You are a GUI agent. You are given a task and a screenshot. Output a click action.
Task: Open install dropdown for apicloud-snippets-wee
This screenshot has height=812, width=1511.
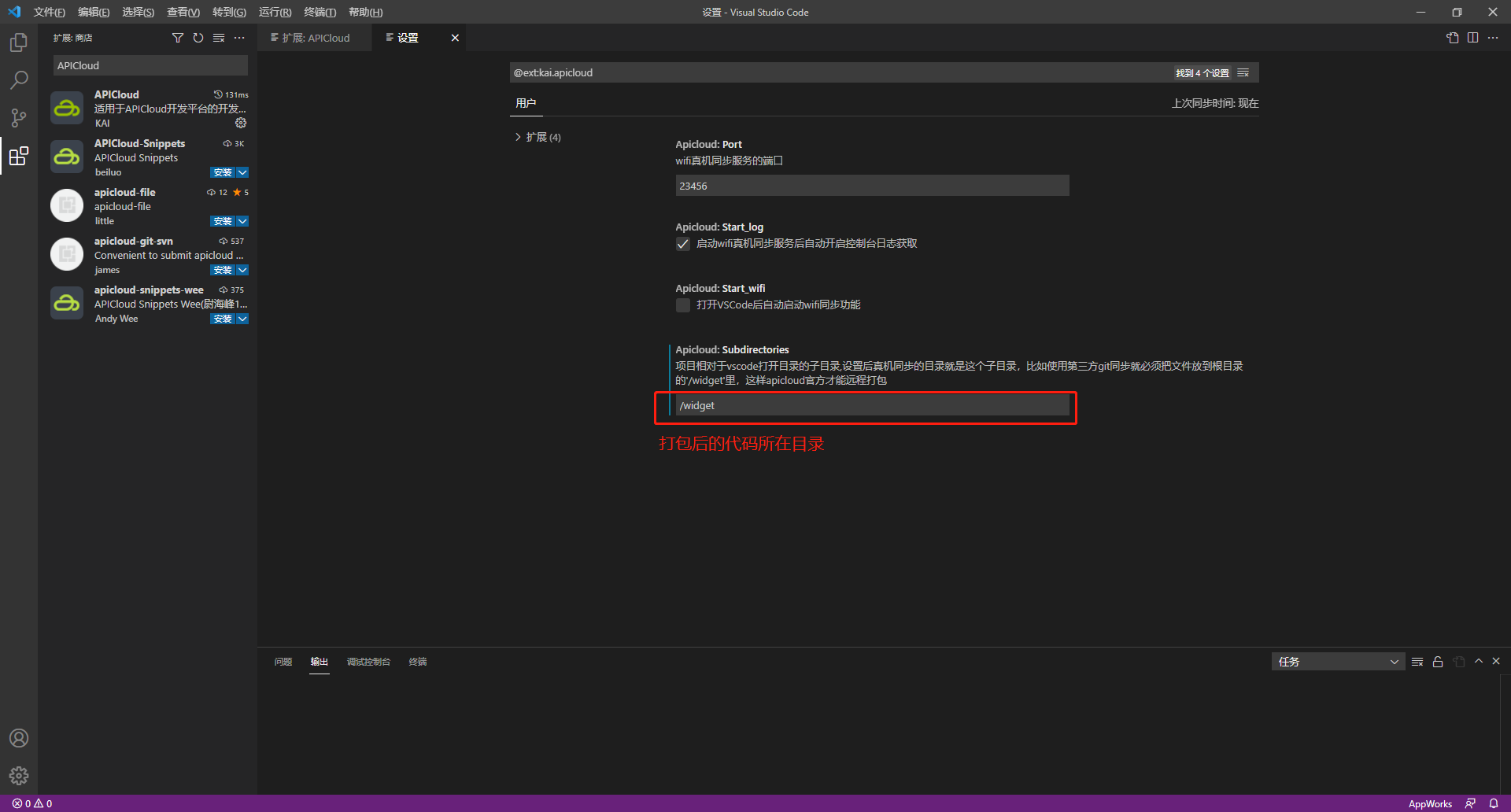click(x=242, y=319)
